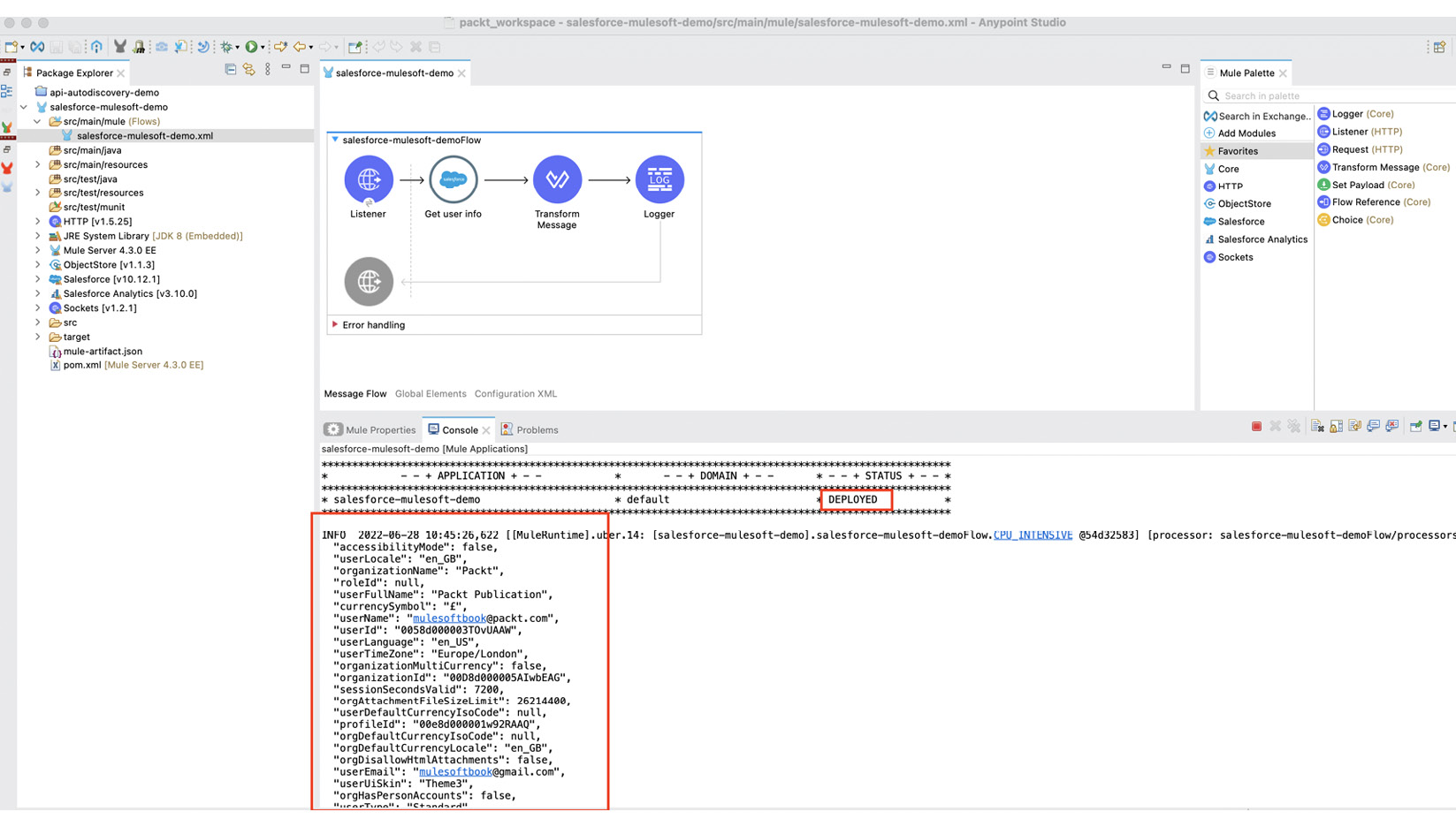Select Request (HTTP) in the Mule Palette
This screenshot has height=827, width=1456.
coord(1360,149)
